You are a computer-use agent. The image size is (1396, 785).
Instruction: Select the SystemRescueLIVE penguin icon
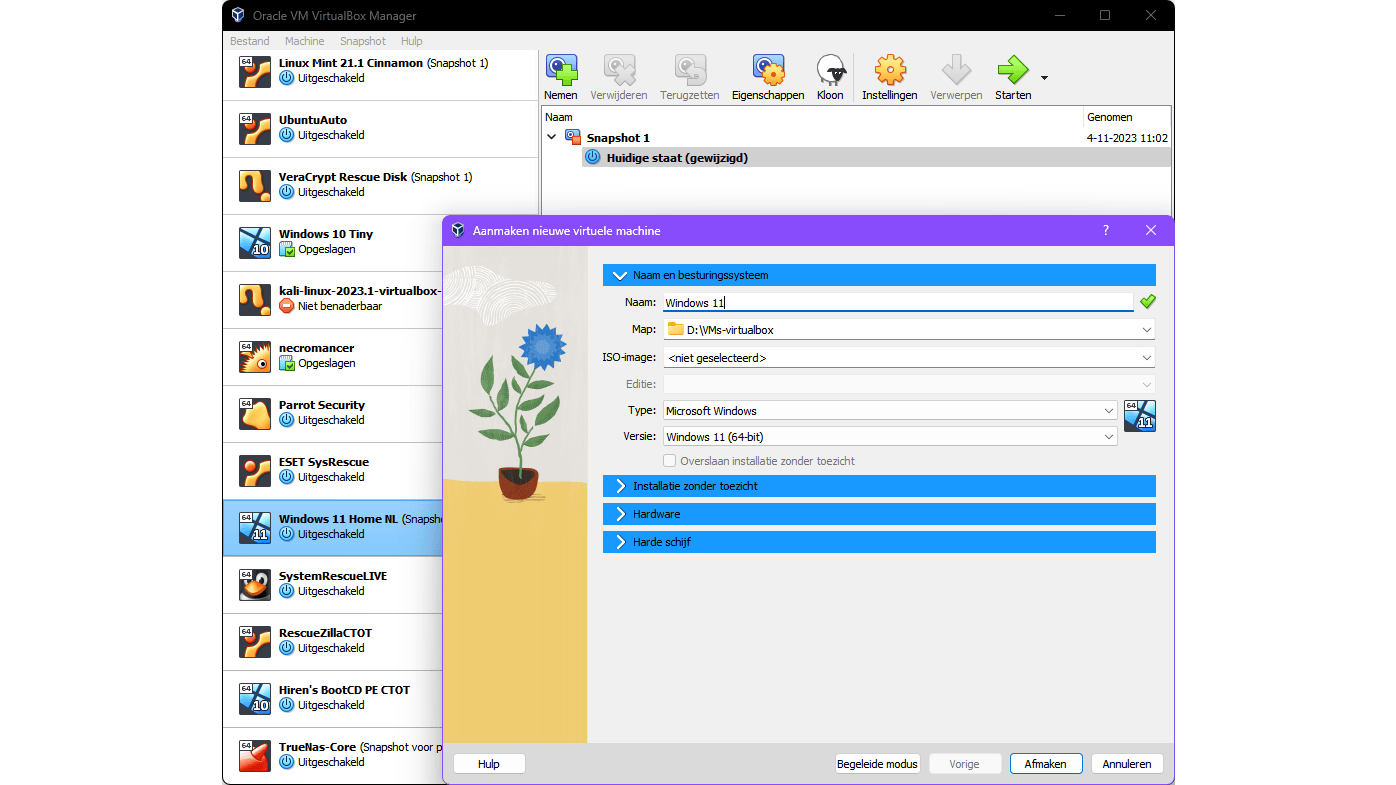[x=255, y=585]
